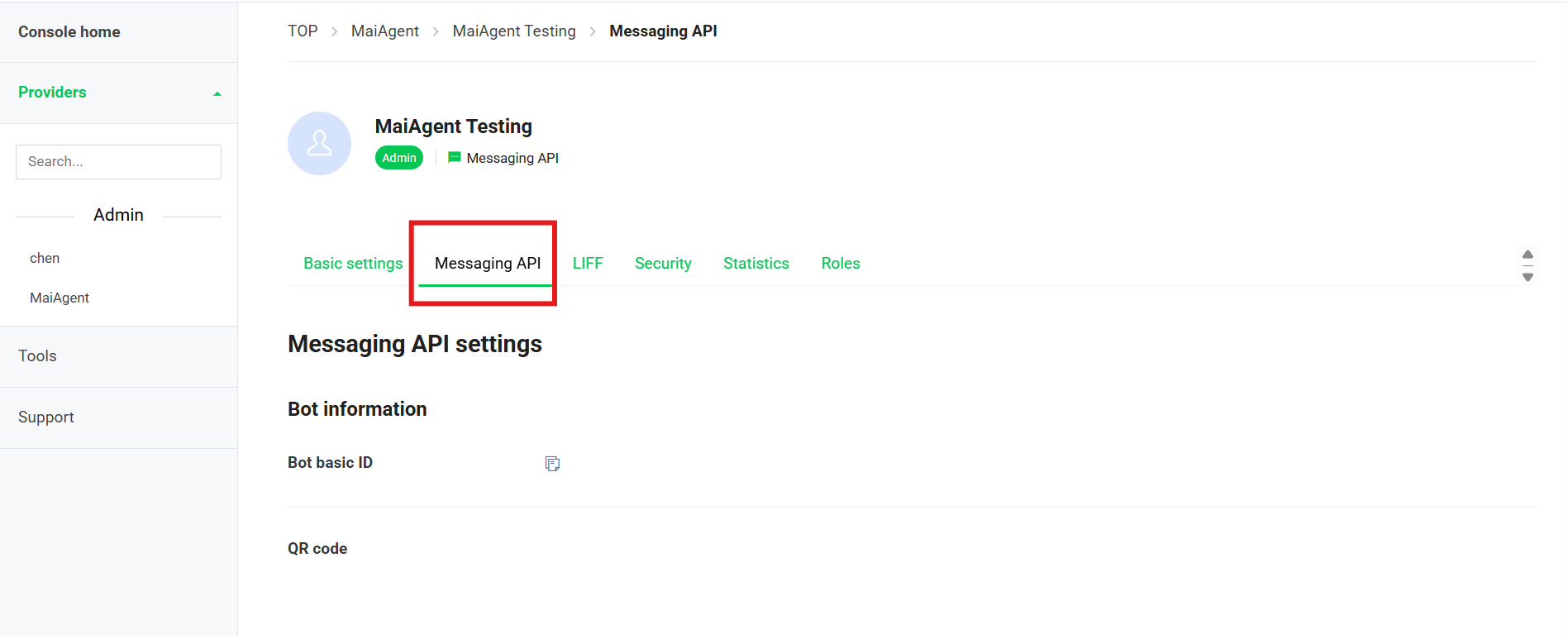
Task: Go to the Roles tab
Action: (841, 263)
